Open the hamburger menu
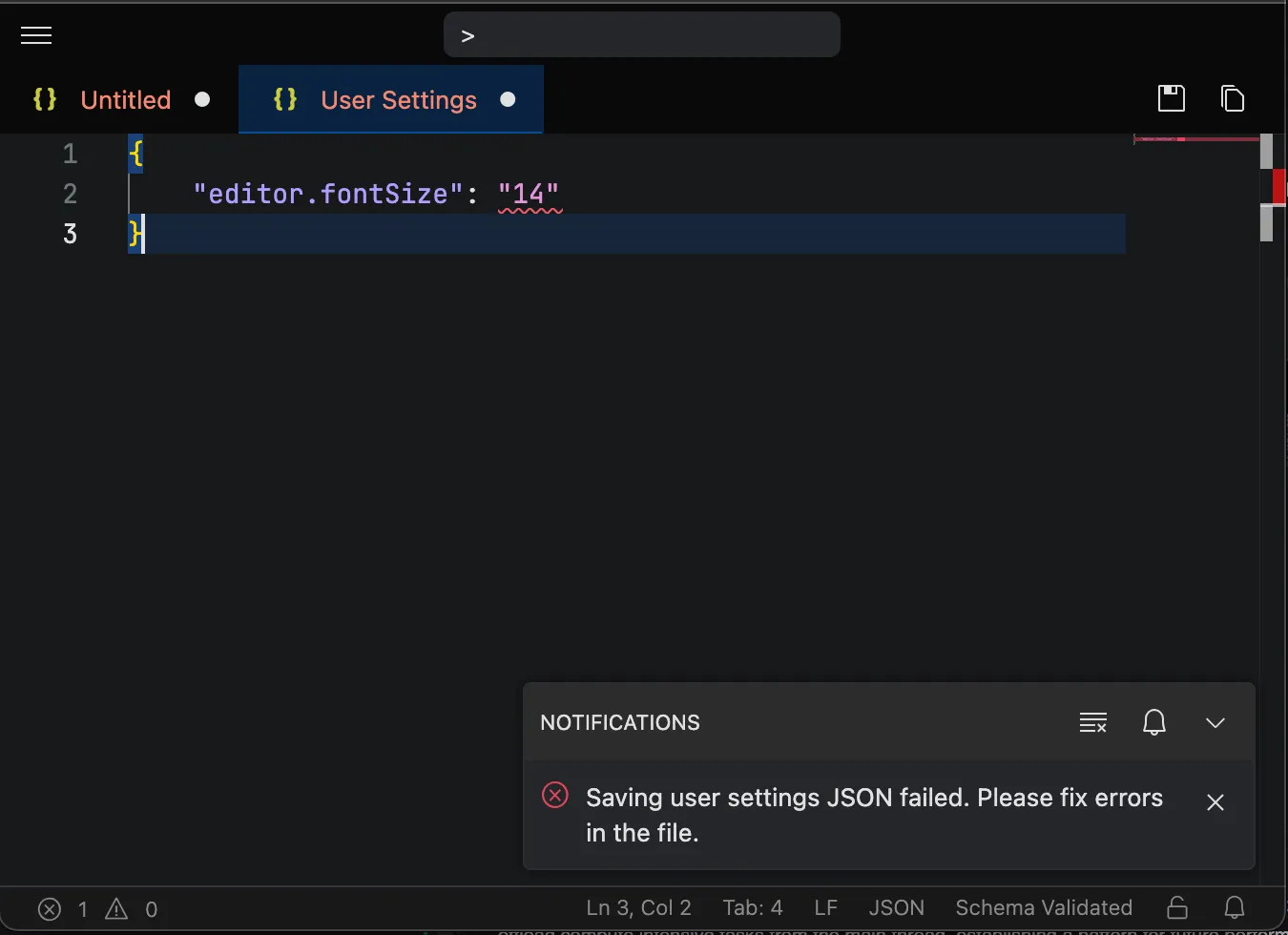This screenshot has height=935, width=1288. tap(36, 36)
